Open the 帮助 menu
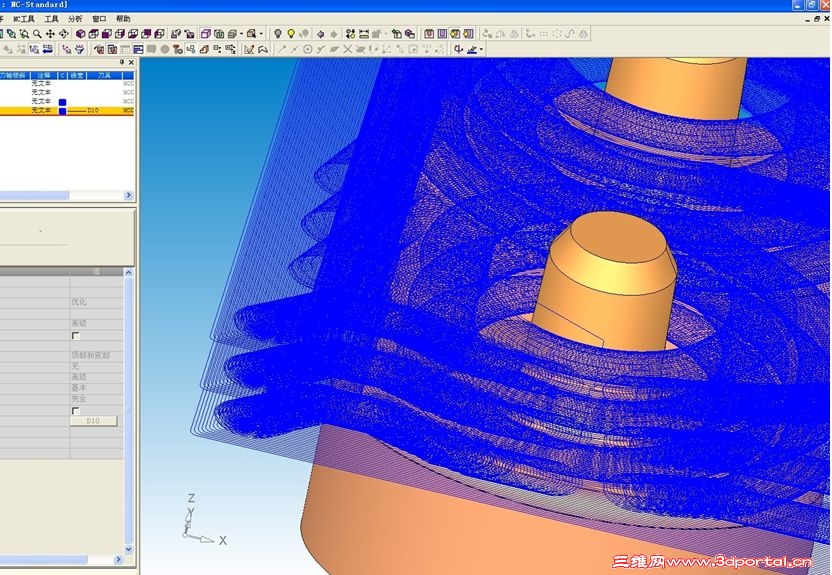Viewport: 832px width, 575px height. 123,19
